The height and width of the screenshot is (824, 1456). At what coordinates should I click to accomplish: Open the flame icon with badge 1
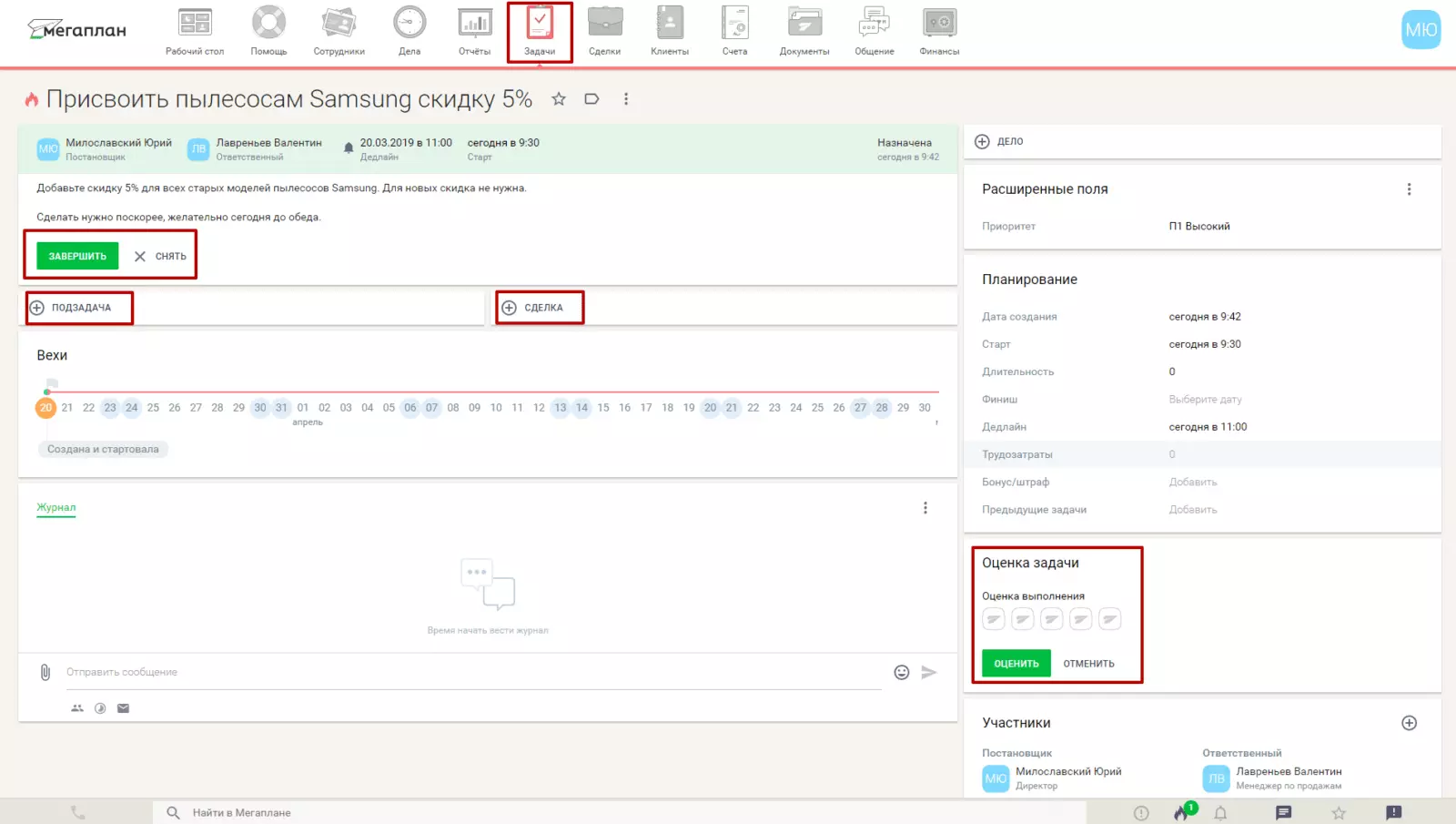[1183, 811]
